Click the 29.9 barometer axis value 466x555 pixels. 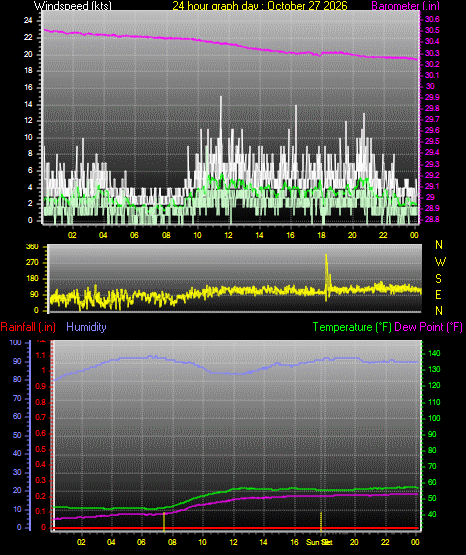click(x=432, y=97)
